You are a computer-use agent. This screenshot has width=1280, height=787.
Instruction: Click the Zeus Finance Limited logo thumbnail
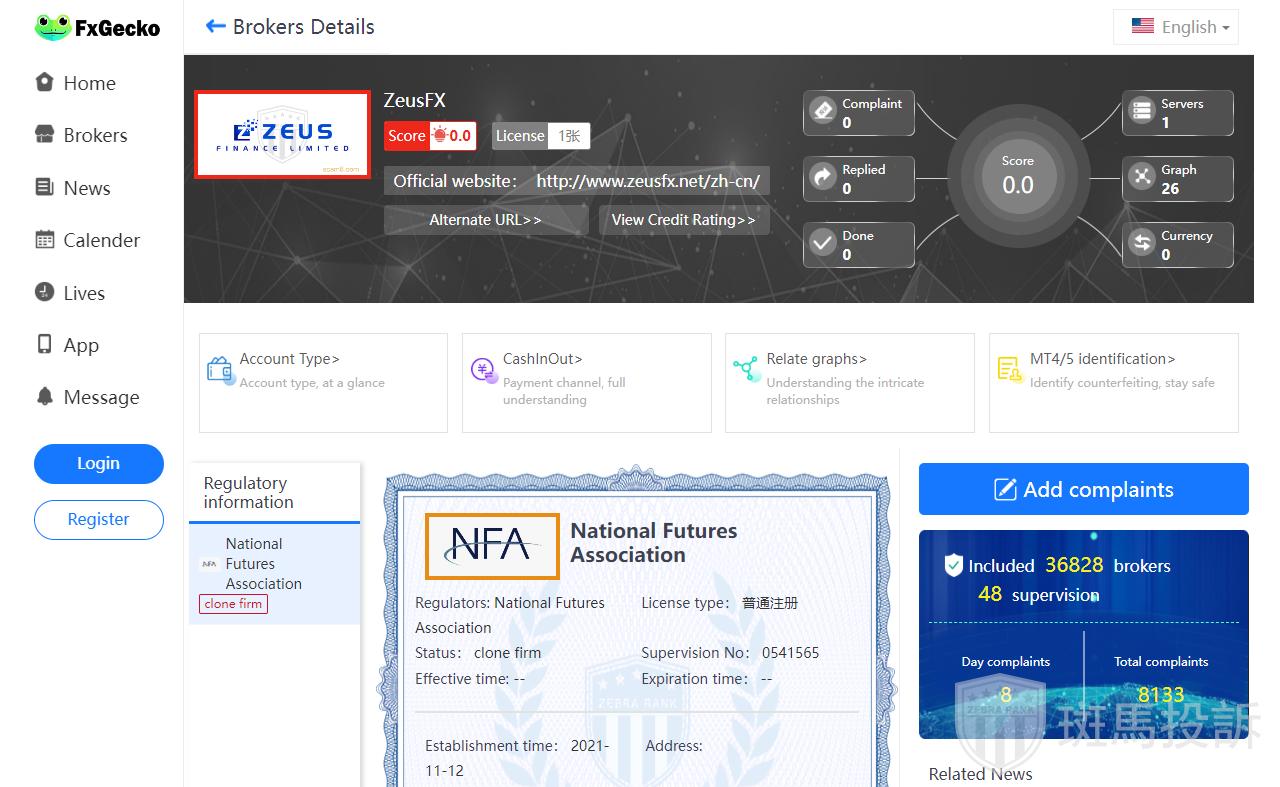[283, 134]
